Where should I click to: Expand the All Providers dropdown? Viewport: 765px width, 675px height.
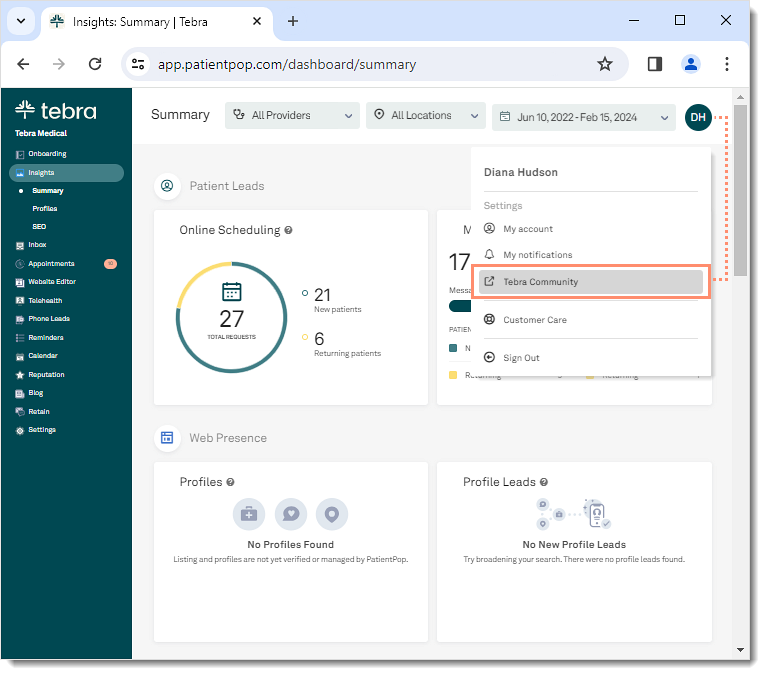(292, 116)
